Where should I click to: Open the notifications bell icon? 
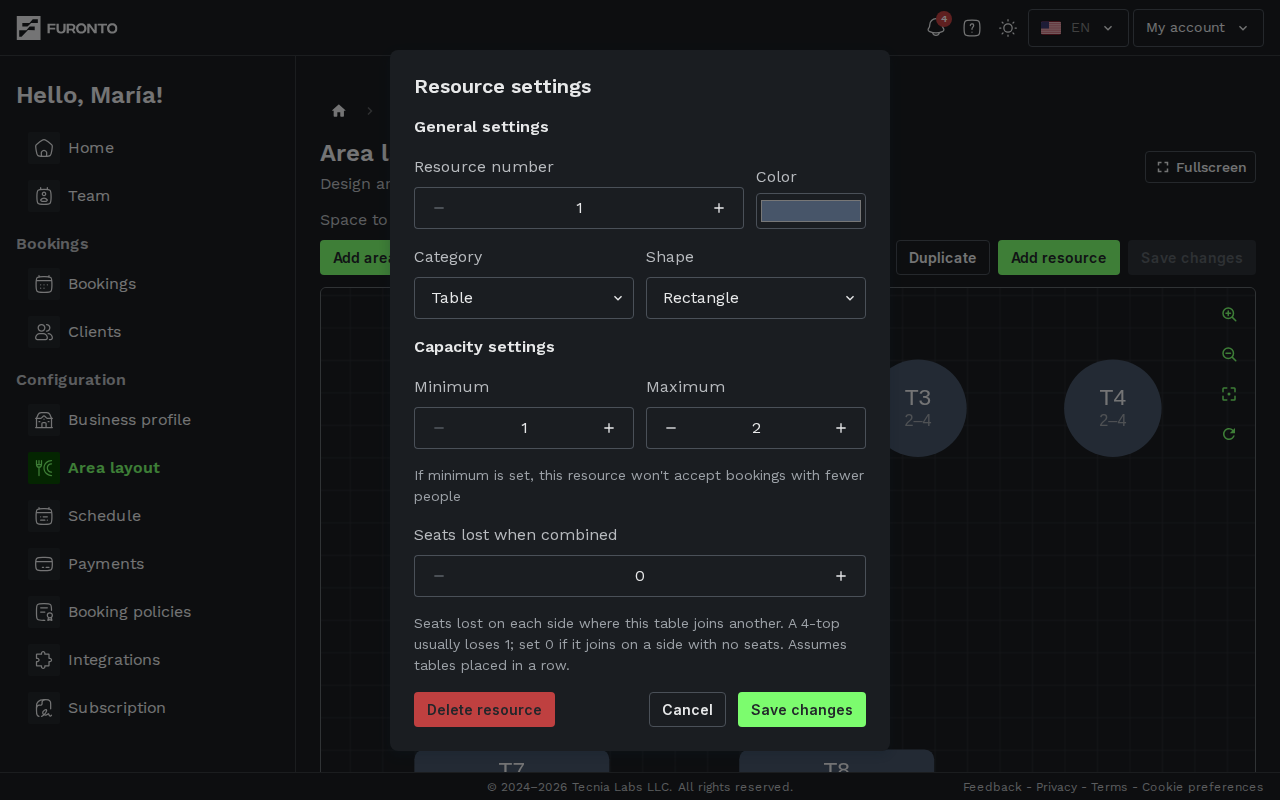point(936,28)
